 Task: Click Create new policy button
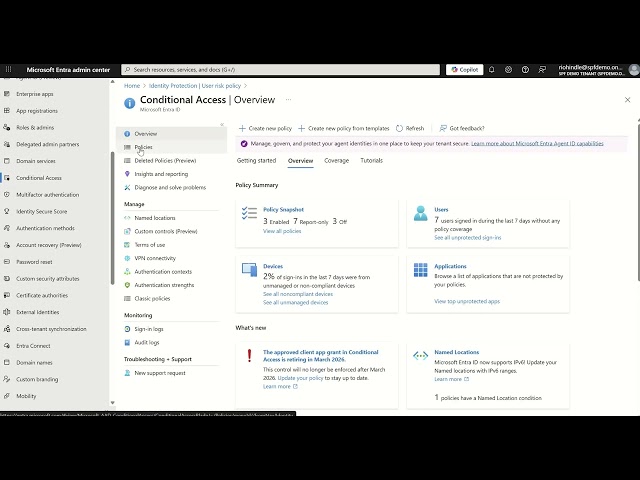[x=265, y=128]
